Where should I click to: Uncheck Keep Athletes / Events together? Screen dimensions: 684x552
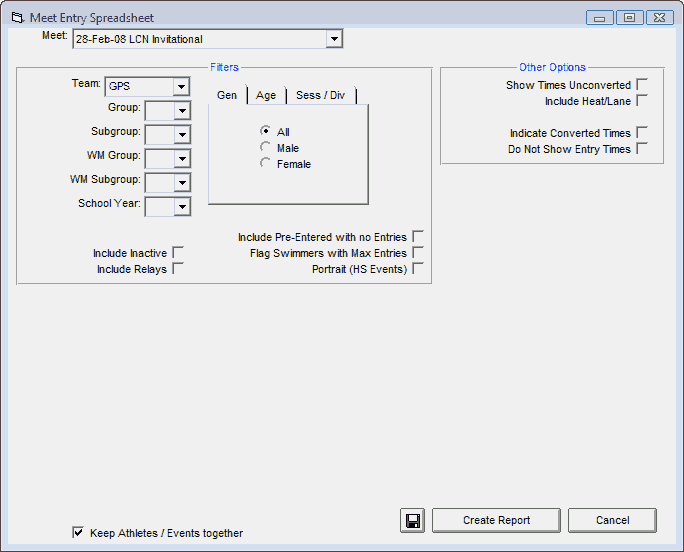78,533
